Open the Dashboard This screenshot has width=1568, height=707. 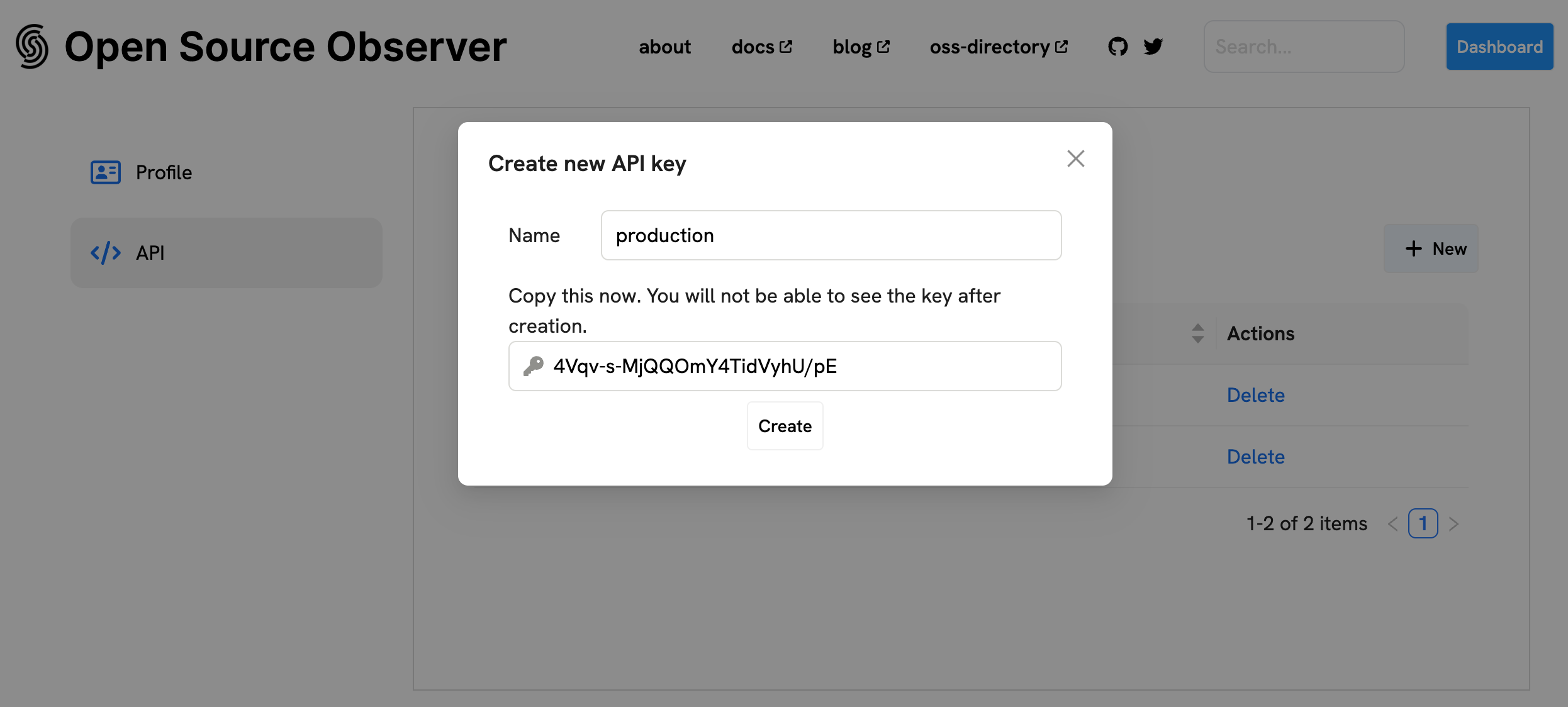point(1499,46)
